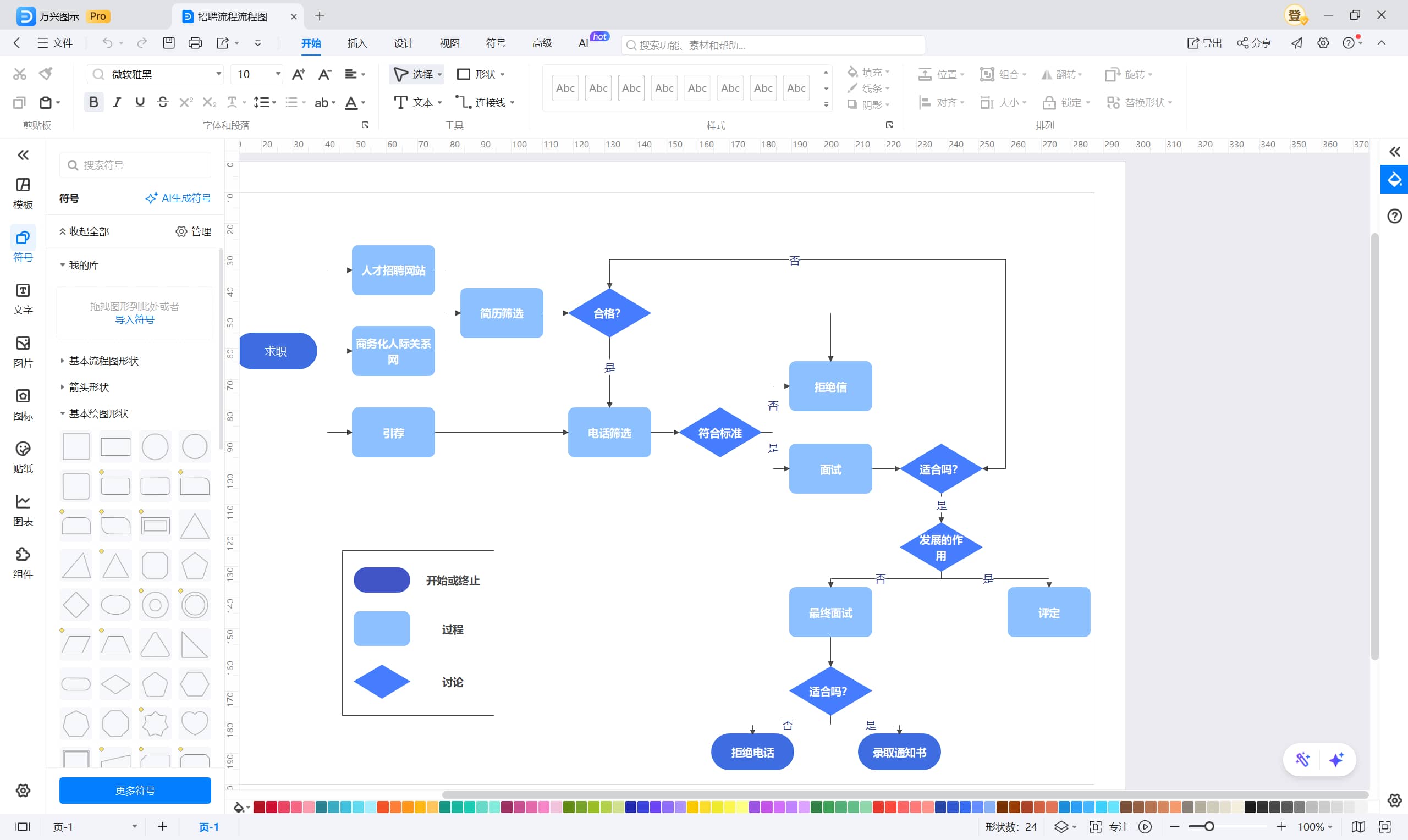
Task: Click the search symbols input field
Action: point(135,165)
